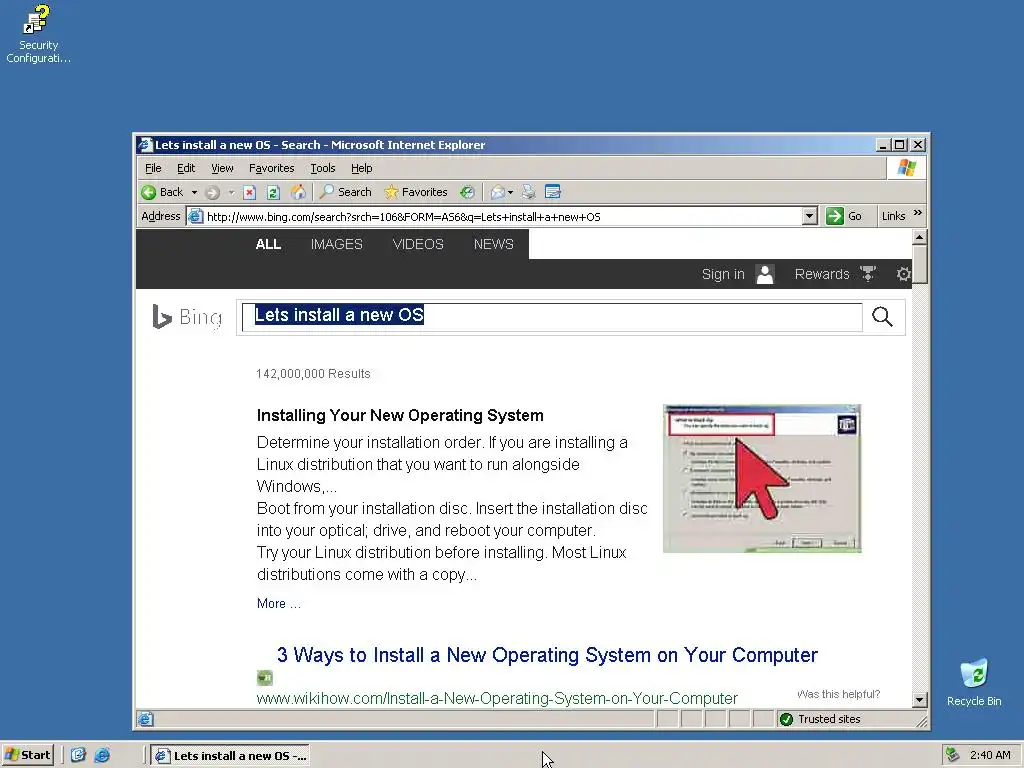Click the scrollbar down arrow
Viewport: 1024px width, 768px height.
click(919, 700)
